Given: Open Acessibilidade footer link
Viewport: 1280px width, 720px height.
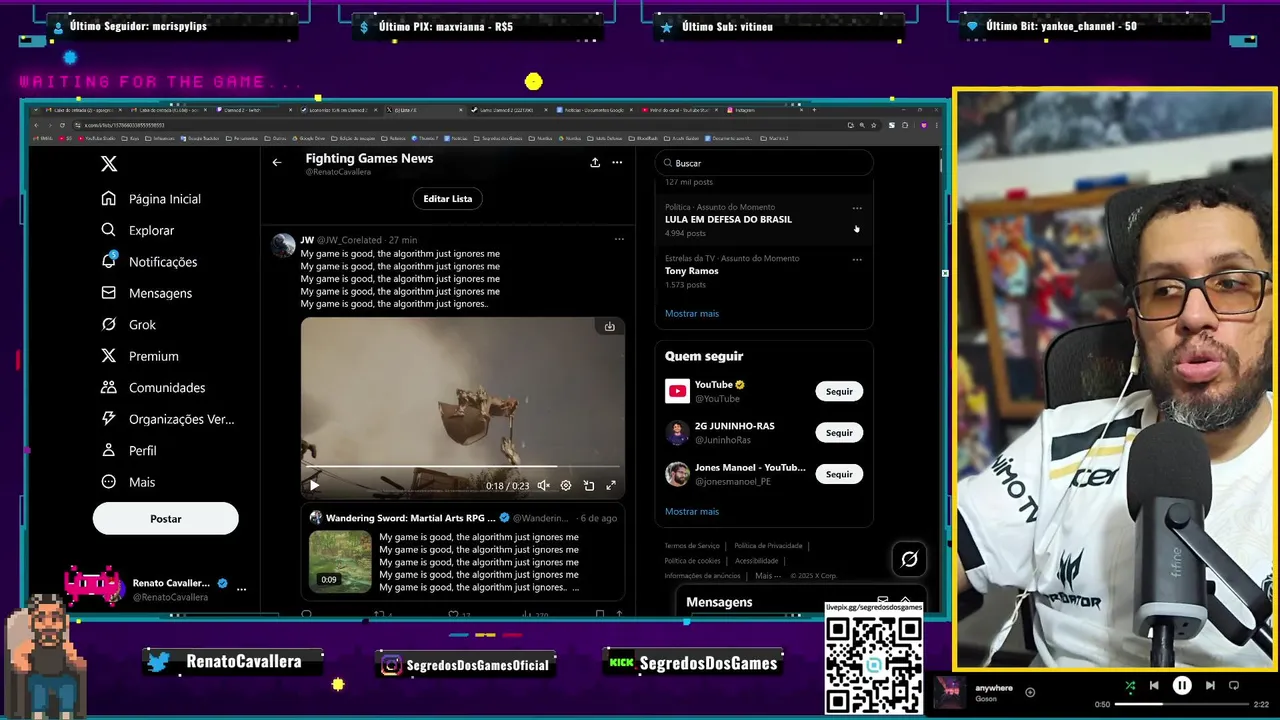Looking at the screenshot, I should tap(756, 561).
